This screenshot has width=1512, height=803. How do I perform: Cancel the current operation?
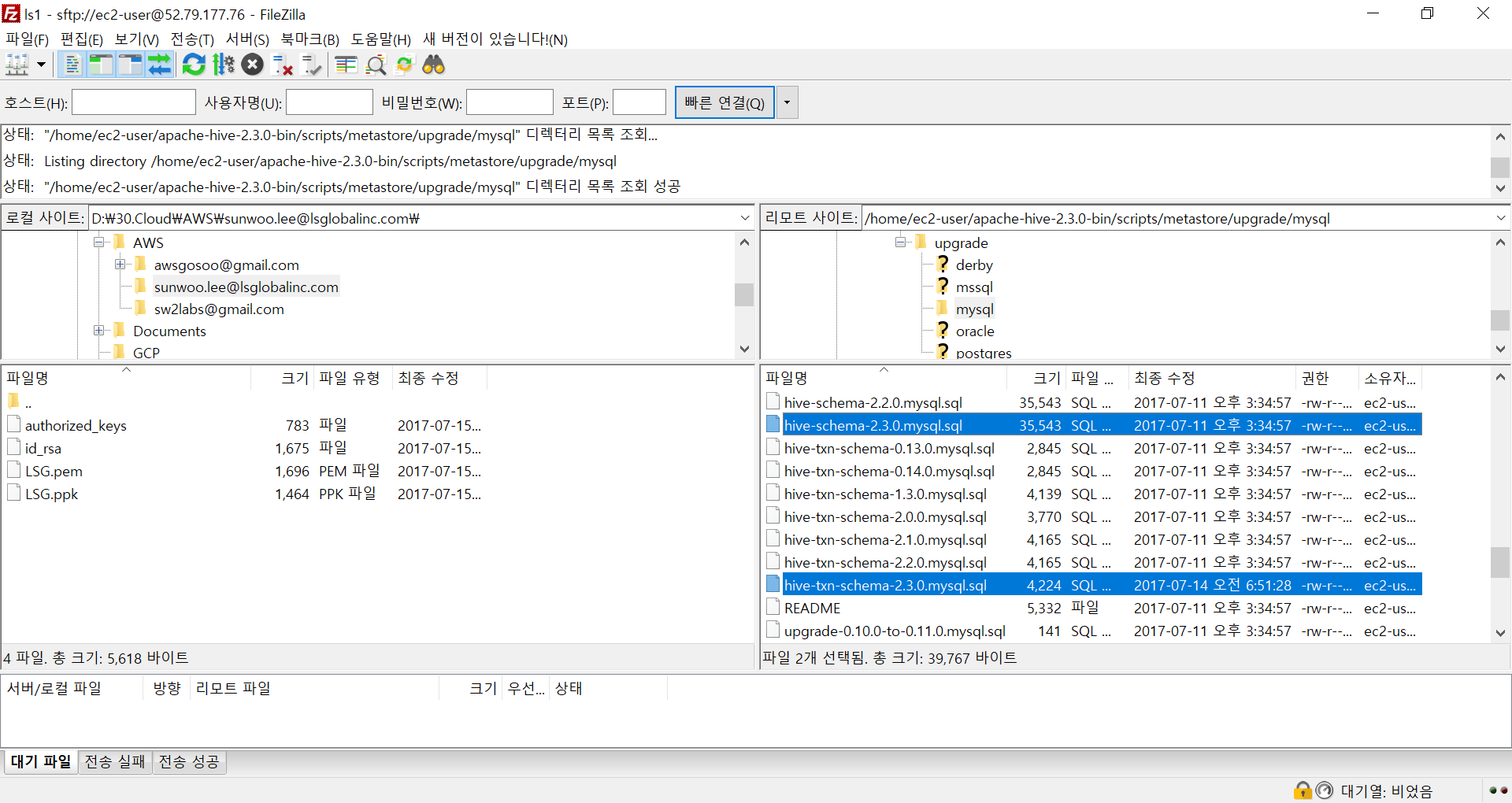click(x=253, y=65)
